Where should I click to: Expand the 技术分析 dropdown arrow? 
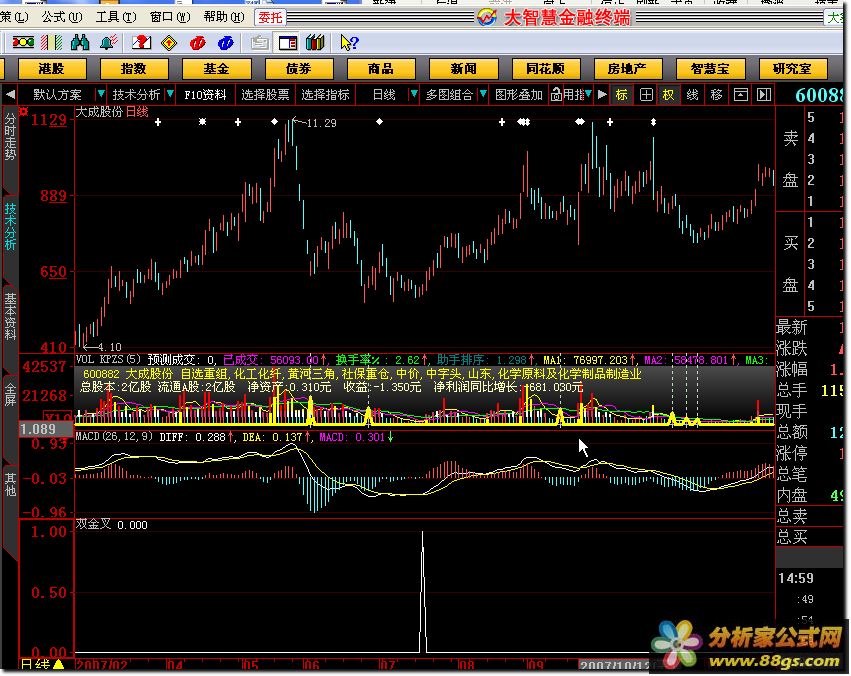(170, 94)
